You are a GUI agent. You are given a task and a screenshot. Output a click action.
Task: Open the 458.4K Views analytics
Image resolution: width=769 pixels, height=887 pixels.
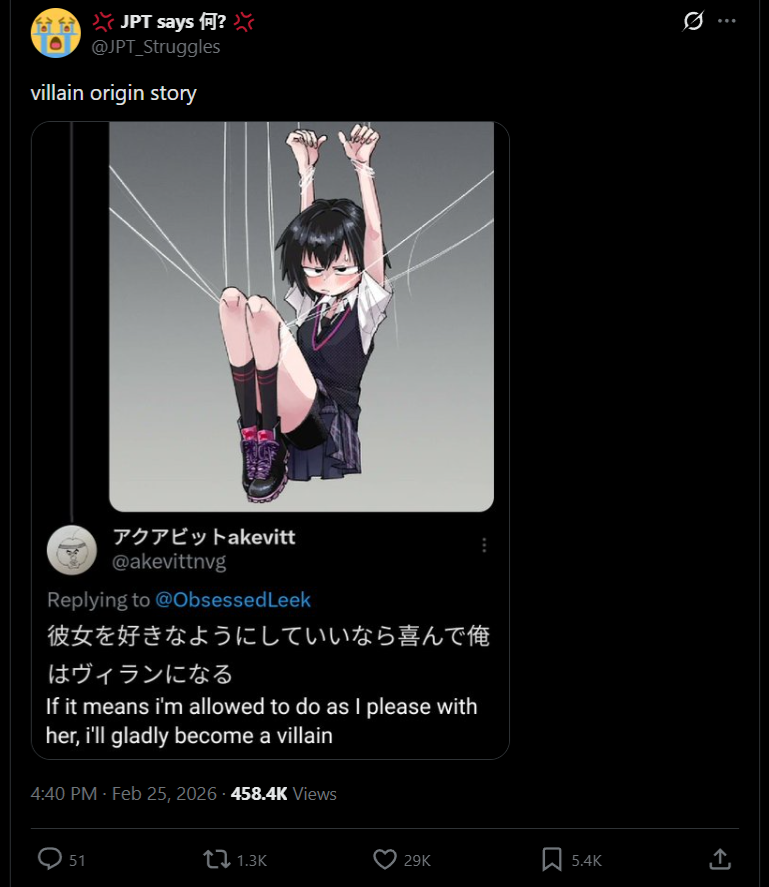(x=283, y=794)
